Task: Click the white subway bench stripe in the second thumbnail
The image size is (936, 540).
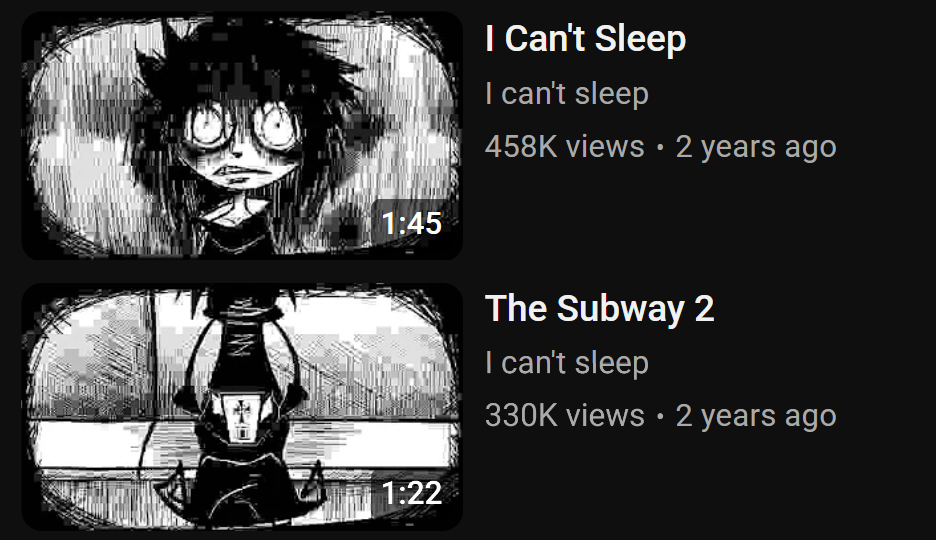Action: coord(242,445)
